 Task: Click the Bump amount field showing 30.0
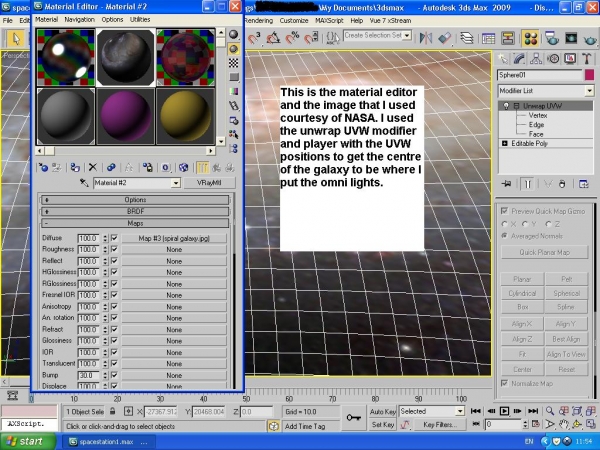88,375
